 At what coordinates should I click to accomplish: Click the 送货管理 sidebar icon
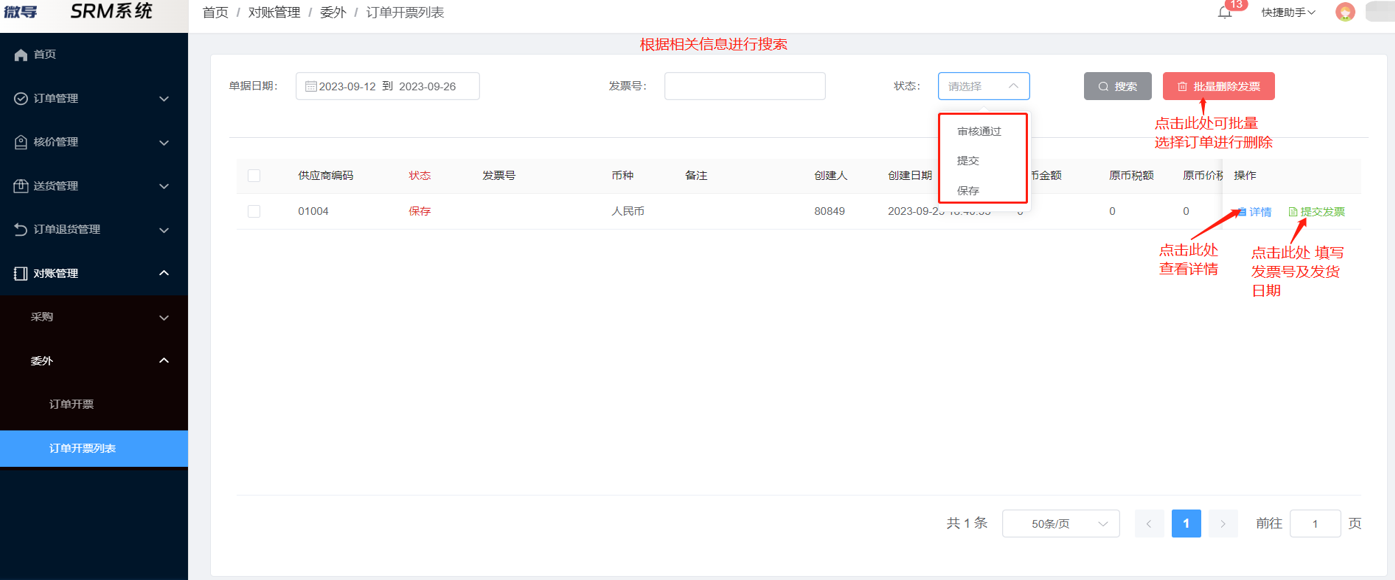click(21, 186)
